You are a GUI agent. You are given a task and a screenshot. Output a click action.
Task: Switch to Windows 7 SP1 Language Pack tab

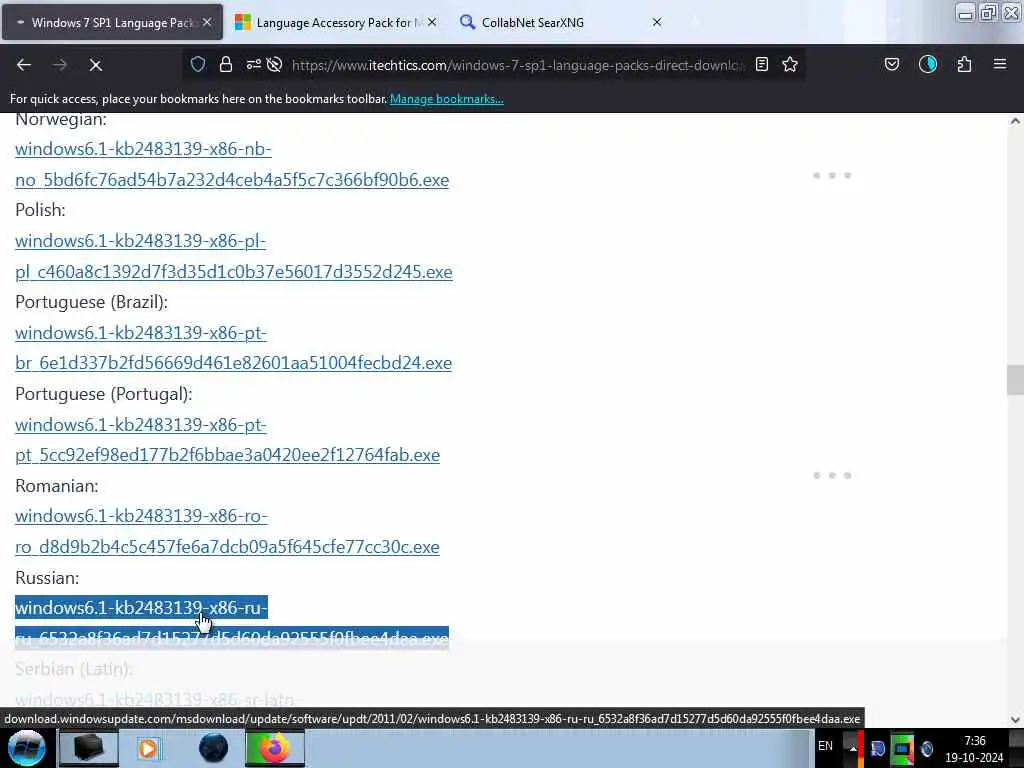pyautogui.click(x=112, y=22)
